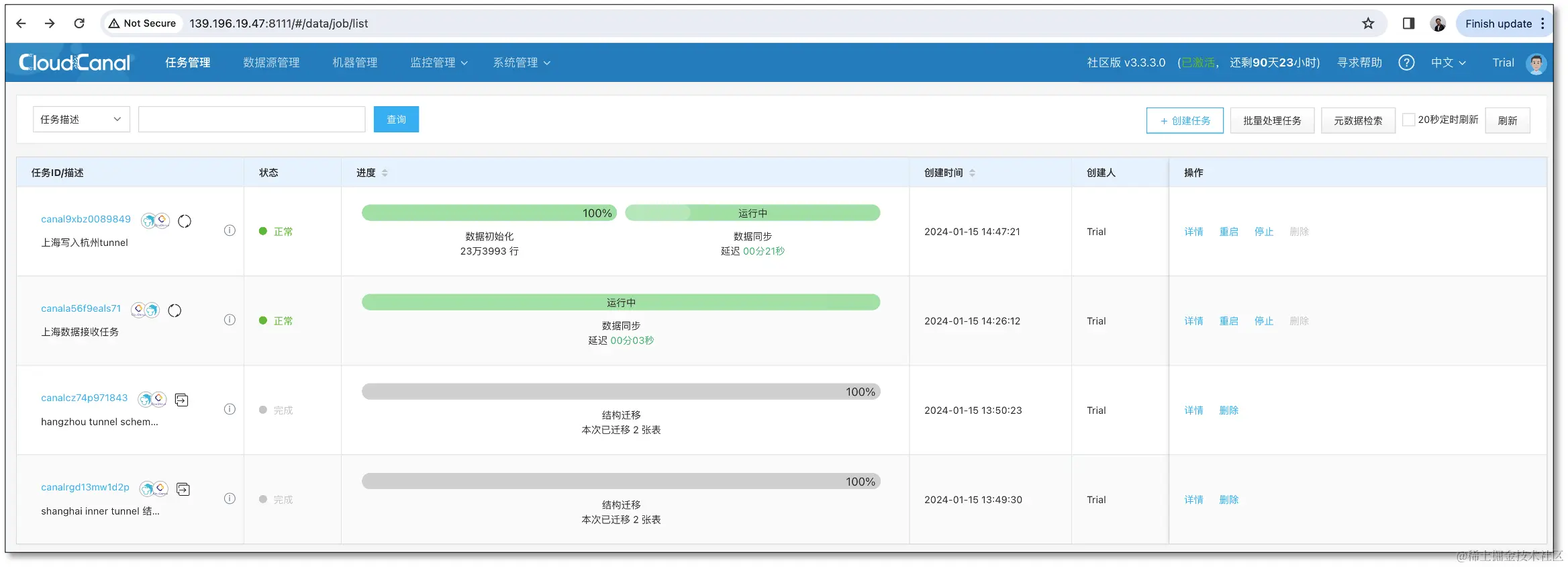Viewport: 1568px width, 567px height.
Task: Open task link canalcz74p971843
Action: 85,398
